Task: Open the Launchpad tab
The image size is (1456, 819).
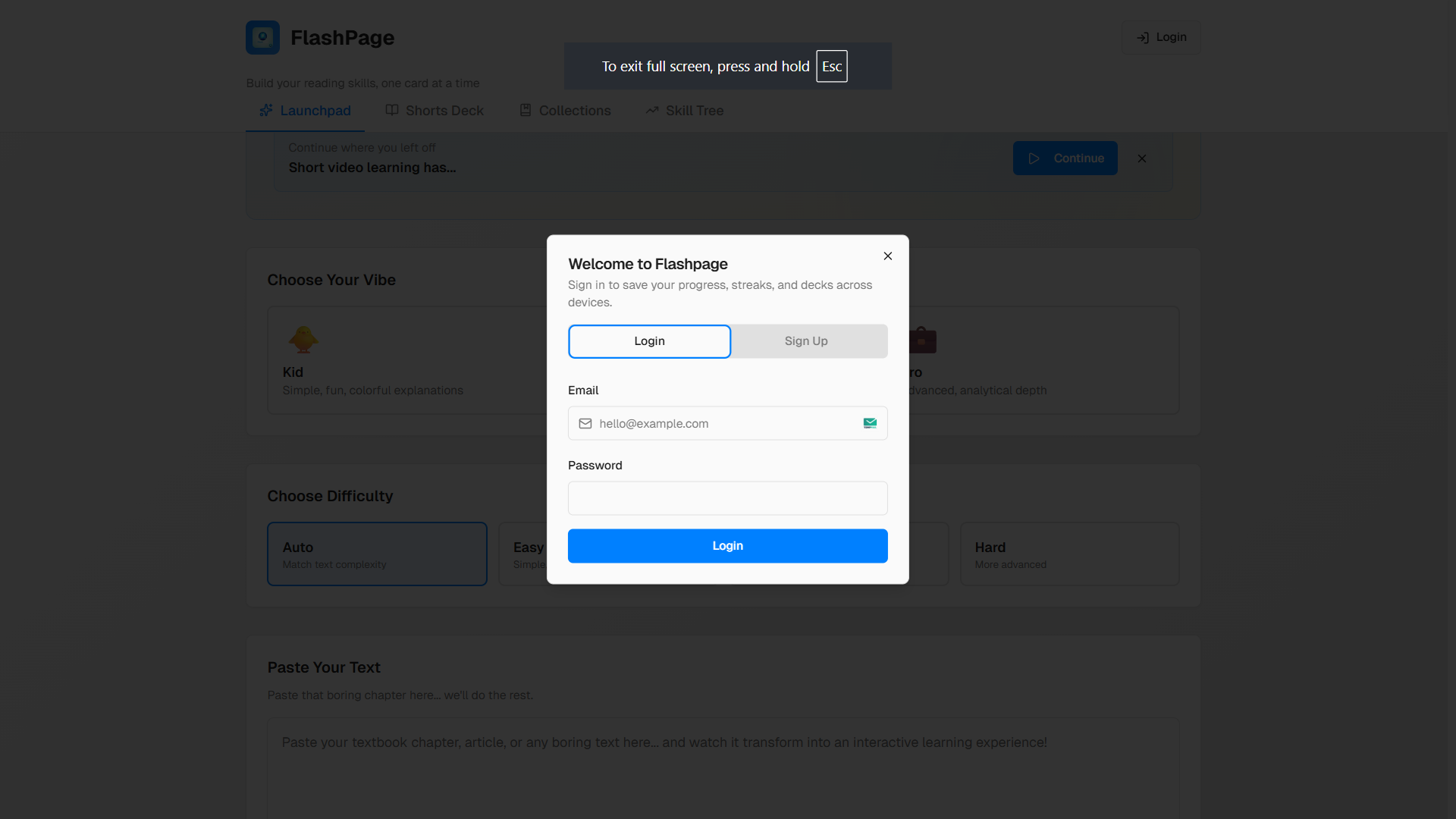Action: click(305, 111)
